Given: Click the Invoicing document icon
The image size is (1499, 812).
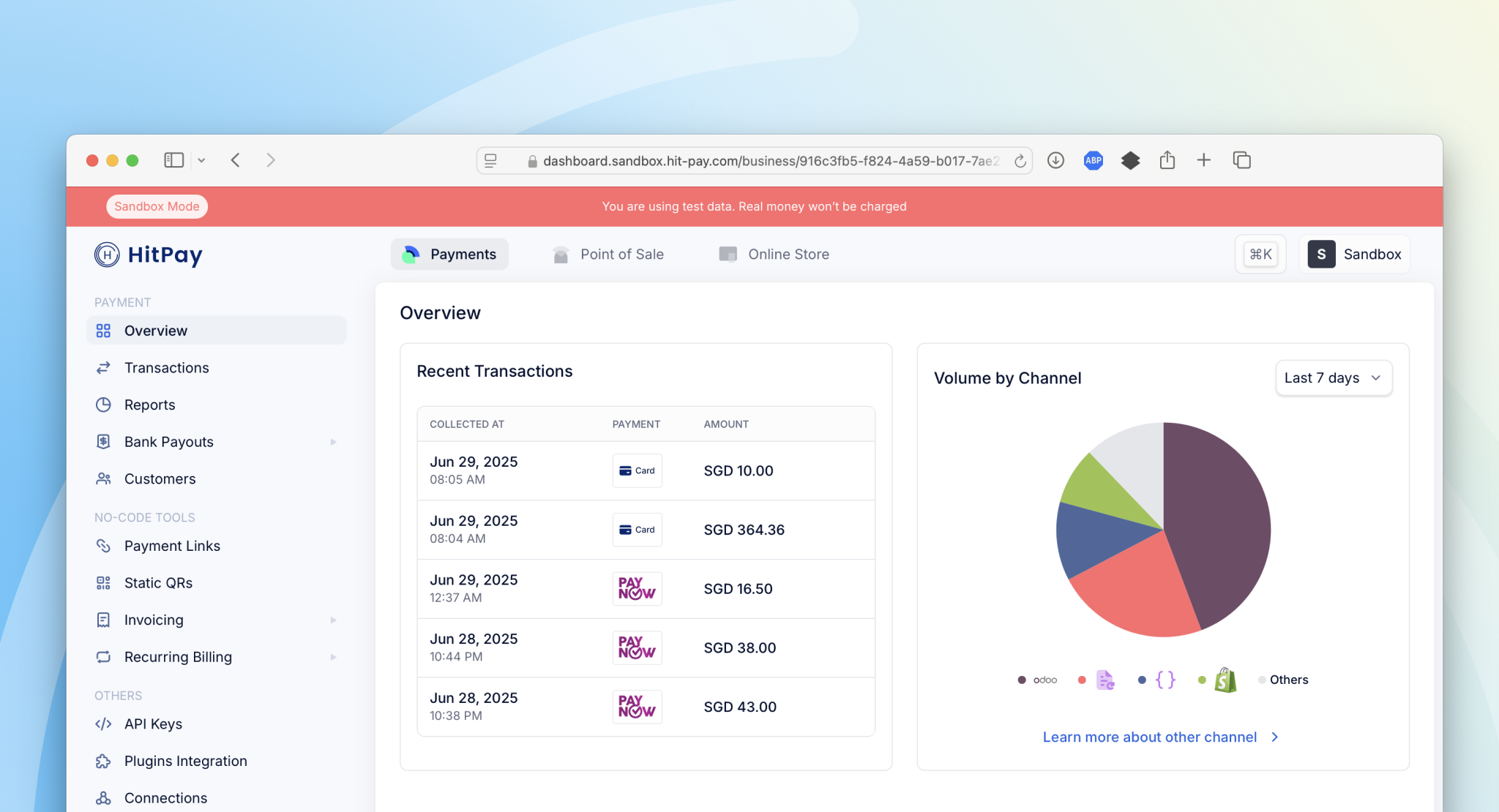Looking at the screenshot, I should pos(103,620).
